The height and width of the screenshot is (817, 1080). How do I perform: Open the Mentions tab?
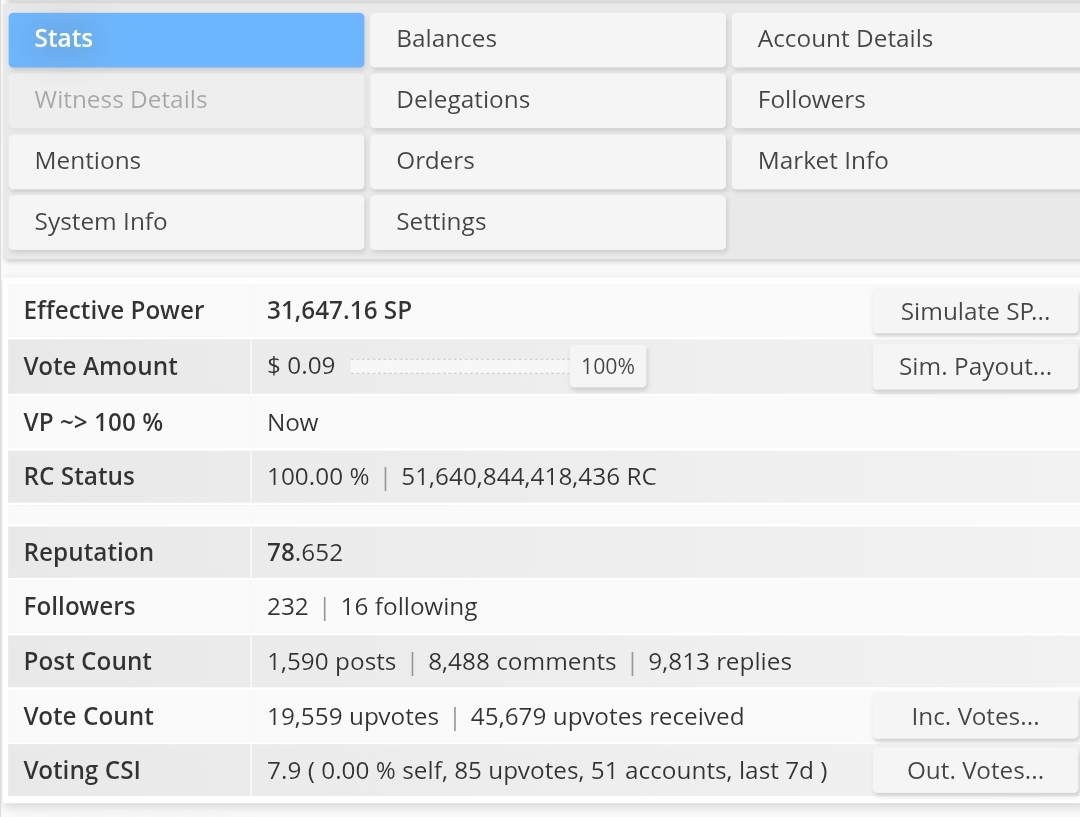(x=186, y=162)
